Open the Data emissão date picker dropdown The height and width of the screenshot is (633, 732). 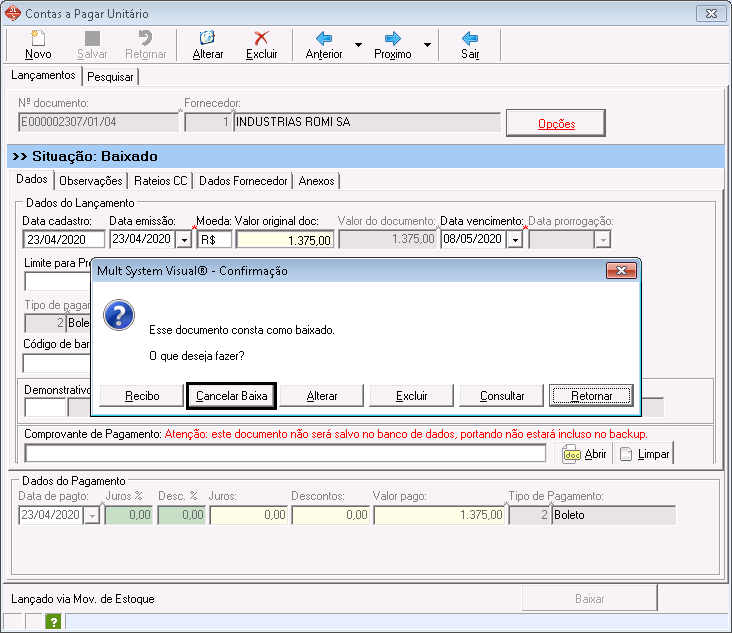pos(183,240)
